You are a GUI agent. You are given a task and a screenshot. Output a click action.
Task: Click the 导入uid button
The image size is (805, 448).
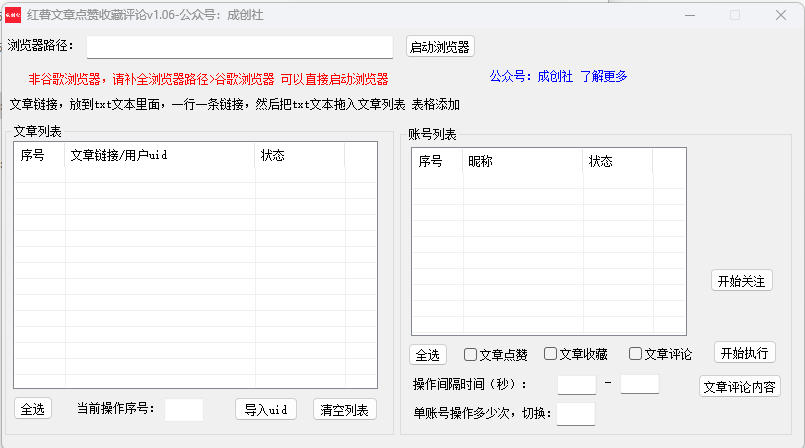pyautogui.click(x=266, y=410)
